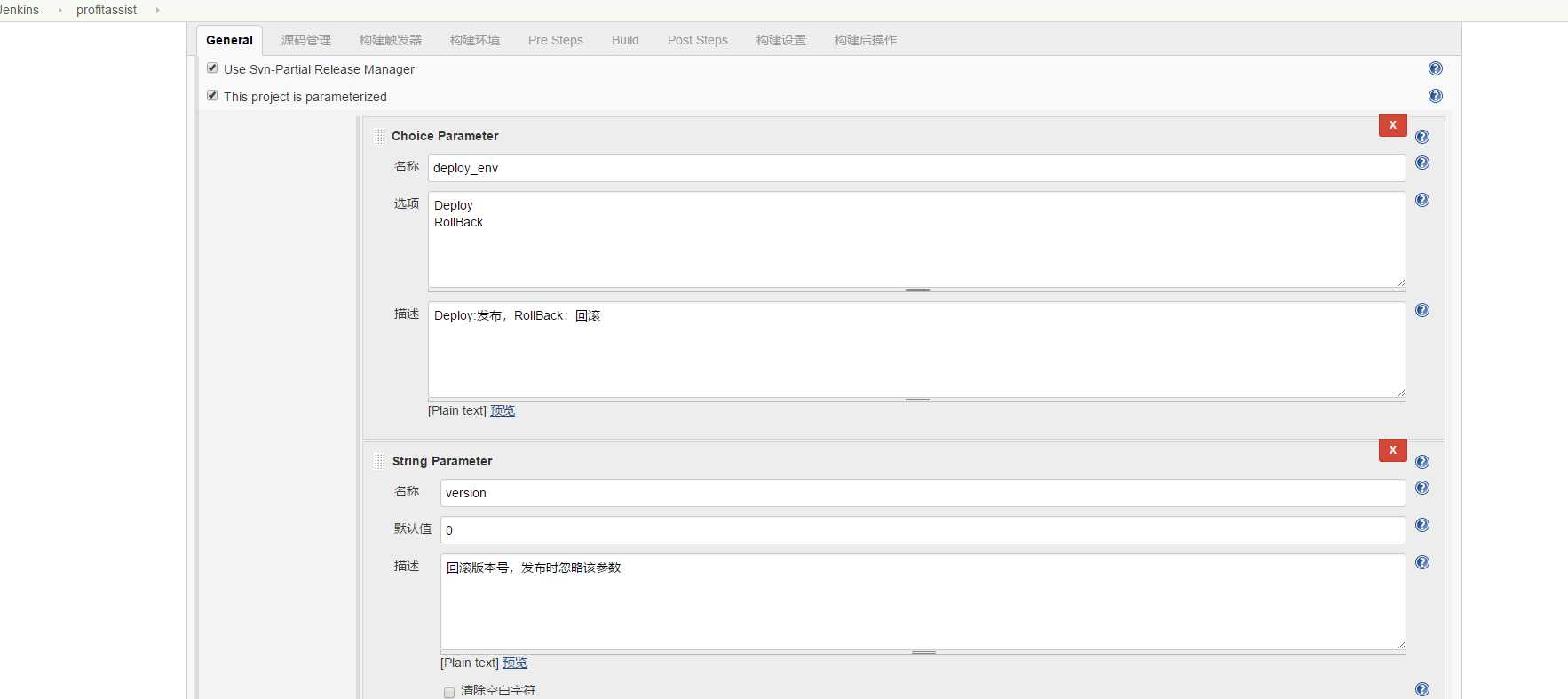Switch to the 构建环境 tab
This screenshot has height=699, width=1568.
(475, 40)
